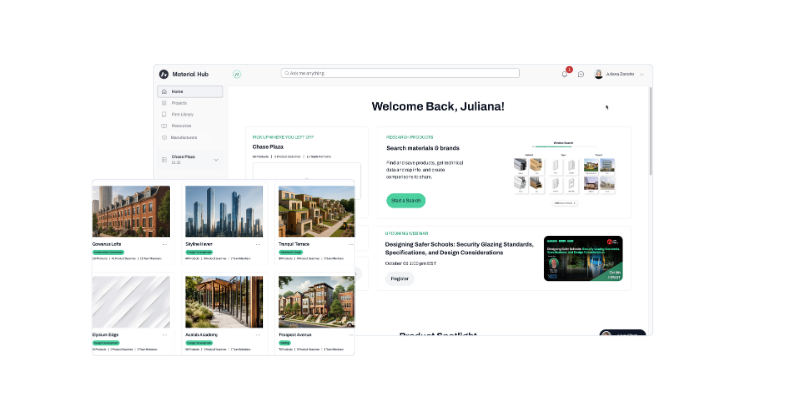The image size is (800, 400).
Task: Click Register for the webinar
Action: click(x=399, y=279)
